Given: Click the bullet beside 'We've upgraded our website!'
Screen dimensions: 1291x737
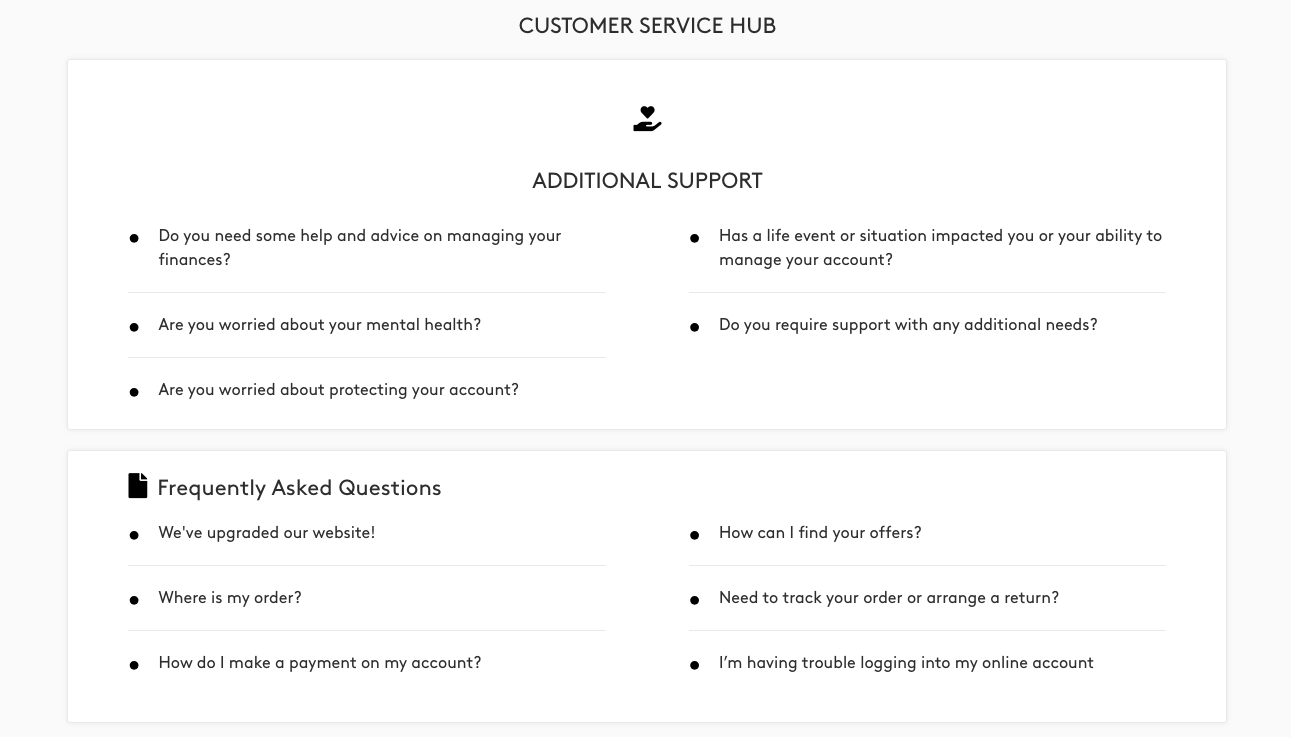Looking at the screenshot, I should pyautogui.click(x=134, y=535).
